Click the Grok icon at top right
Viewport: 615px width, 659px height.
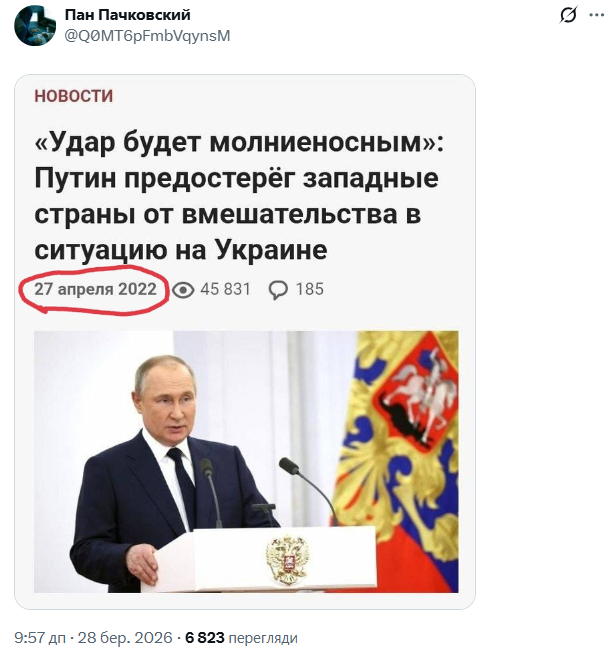pos(568,15)
